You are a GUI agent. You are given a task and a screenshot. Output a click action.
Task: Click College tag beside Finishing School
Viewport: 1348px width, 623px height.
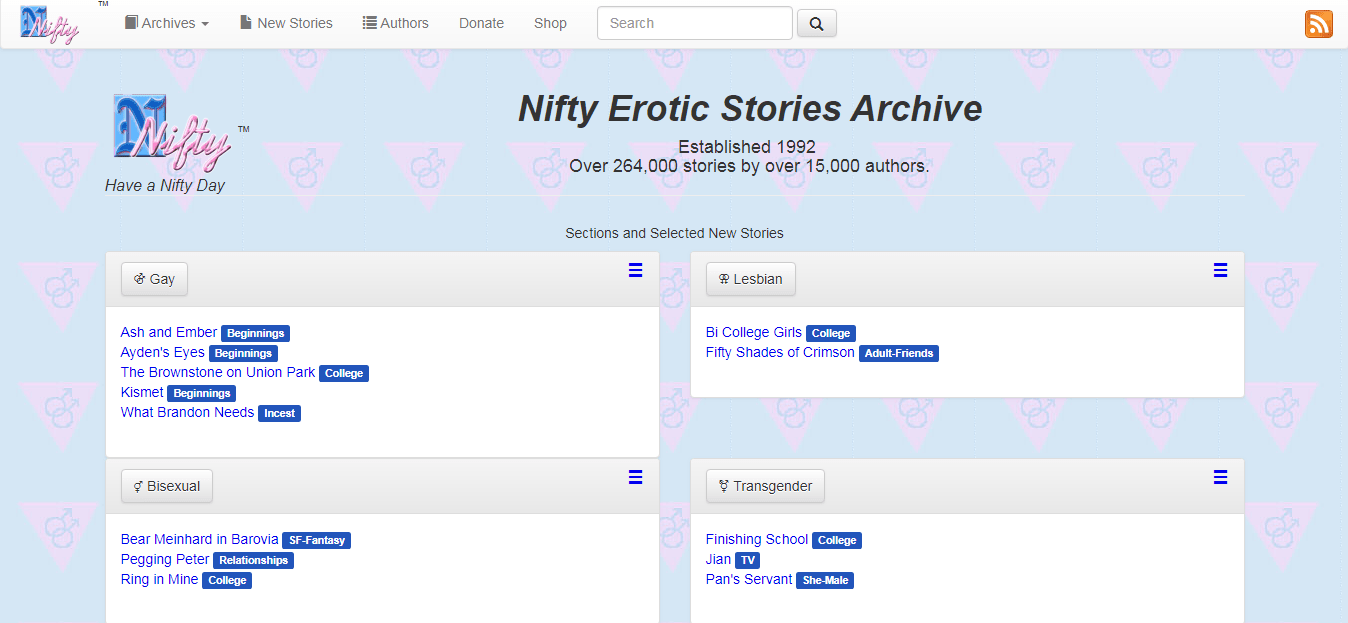click(837, 540)
